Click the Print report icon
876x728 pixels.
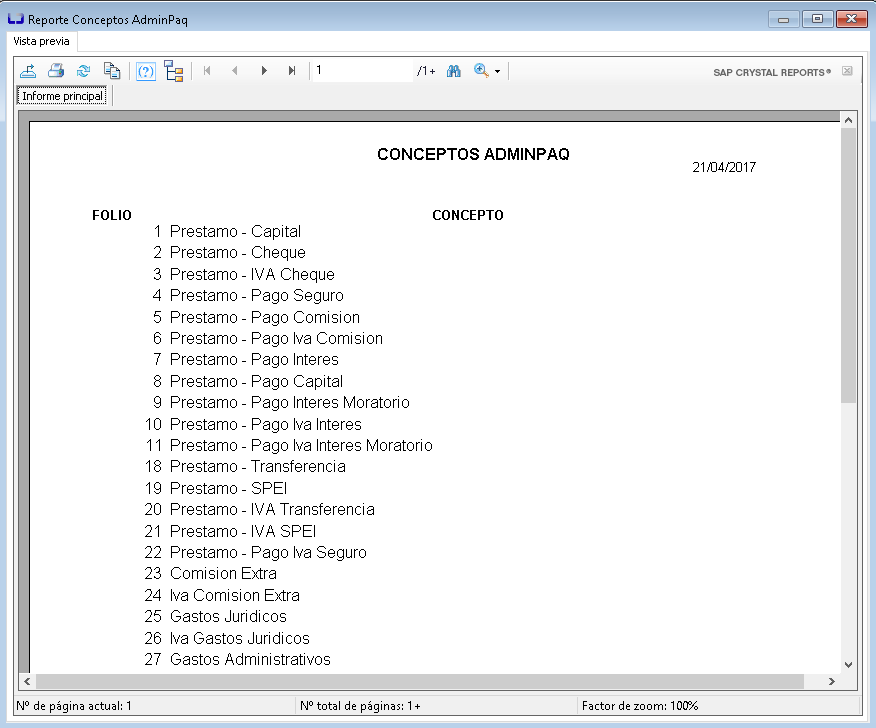coord(56,71)
